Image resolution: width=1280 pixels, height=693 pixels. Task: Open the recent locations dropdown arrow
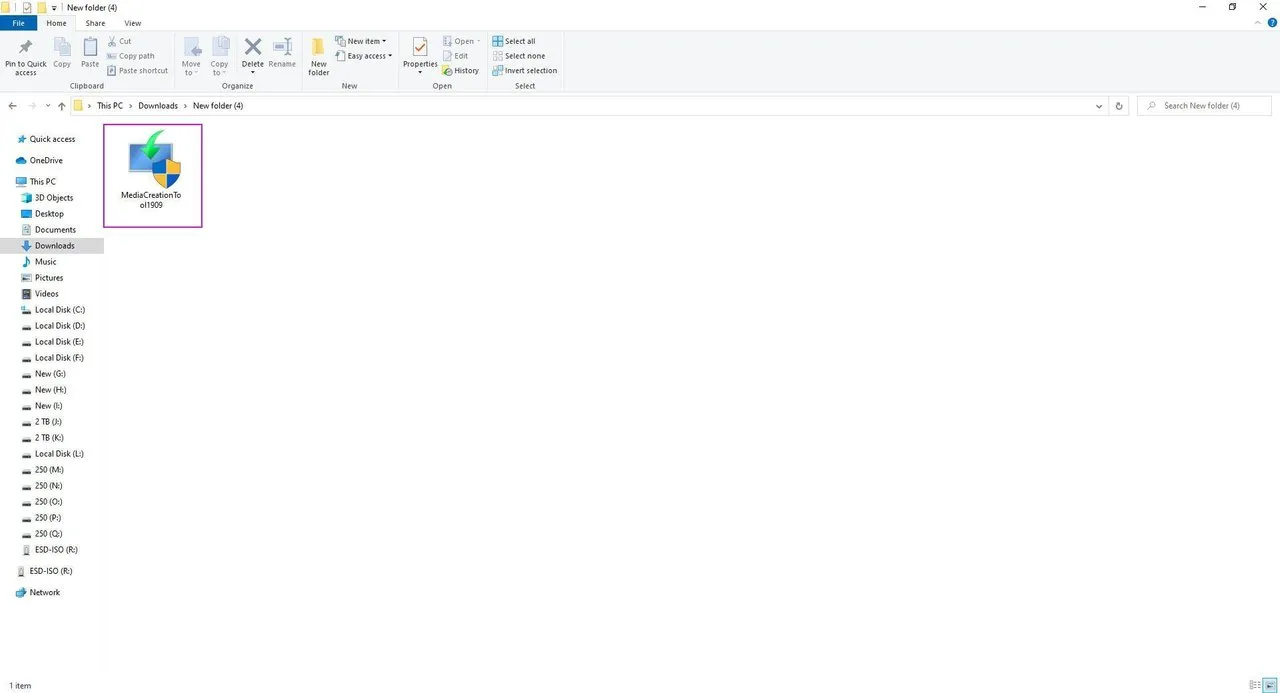(x=48, y=106)
